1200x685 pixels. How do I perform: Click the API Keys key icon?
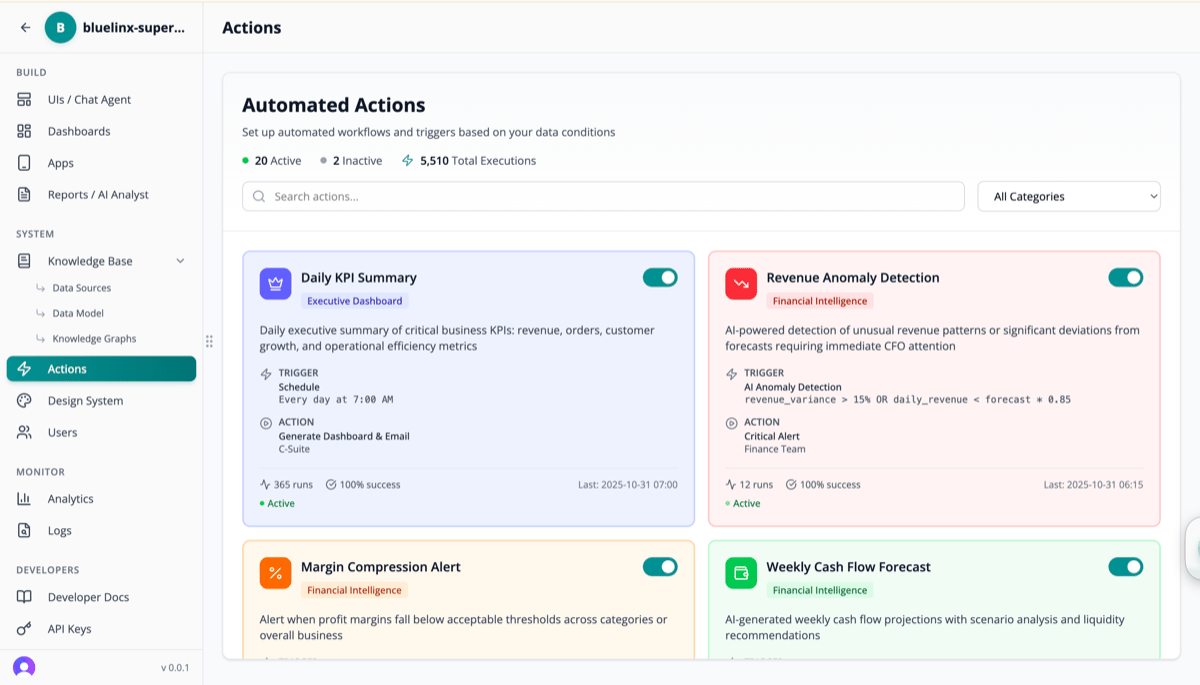(24, 629)
